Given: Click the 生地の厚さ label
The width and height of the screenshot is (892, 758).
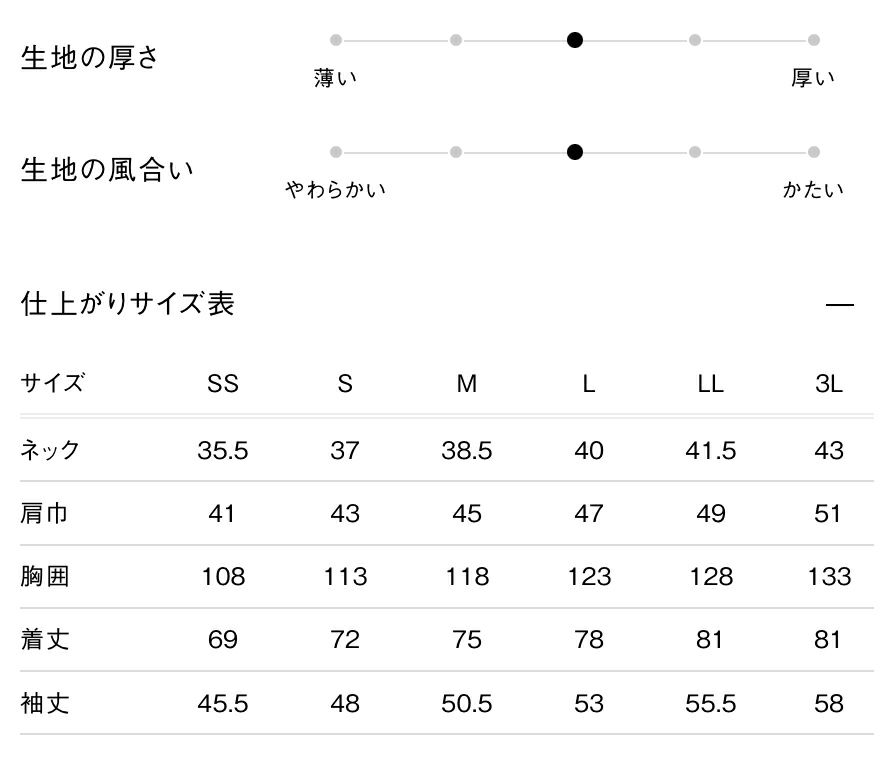Looking at the screenshot, I should coord(90,57).
